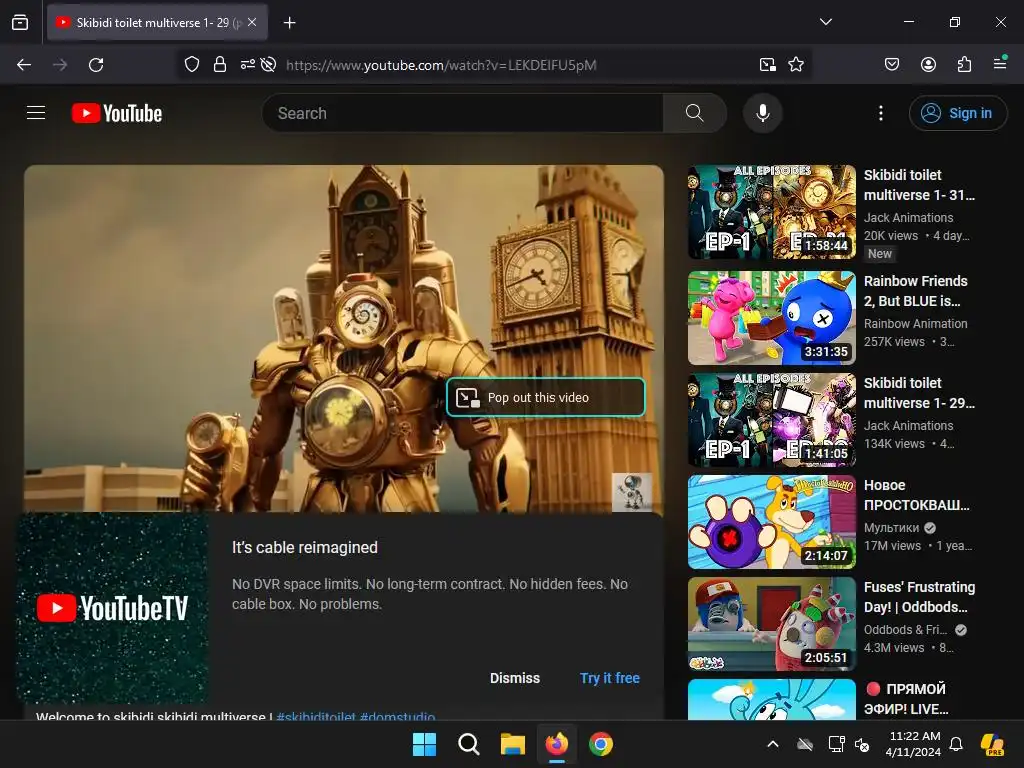Open the Новое ПРОСТОКВАШ video thumbnail
The height and width of the screenshot is (768, 1024).
[771, 522]
